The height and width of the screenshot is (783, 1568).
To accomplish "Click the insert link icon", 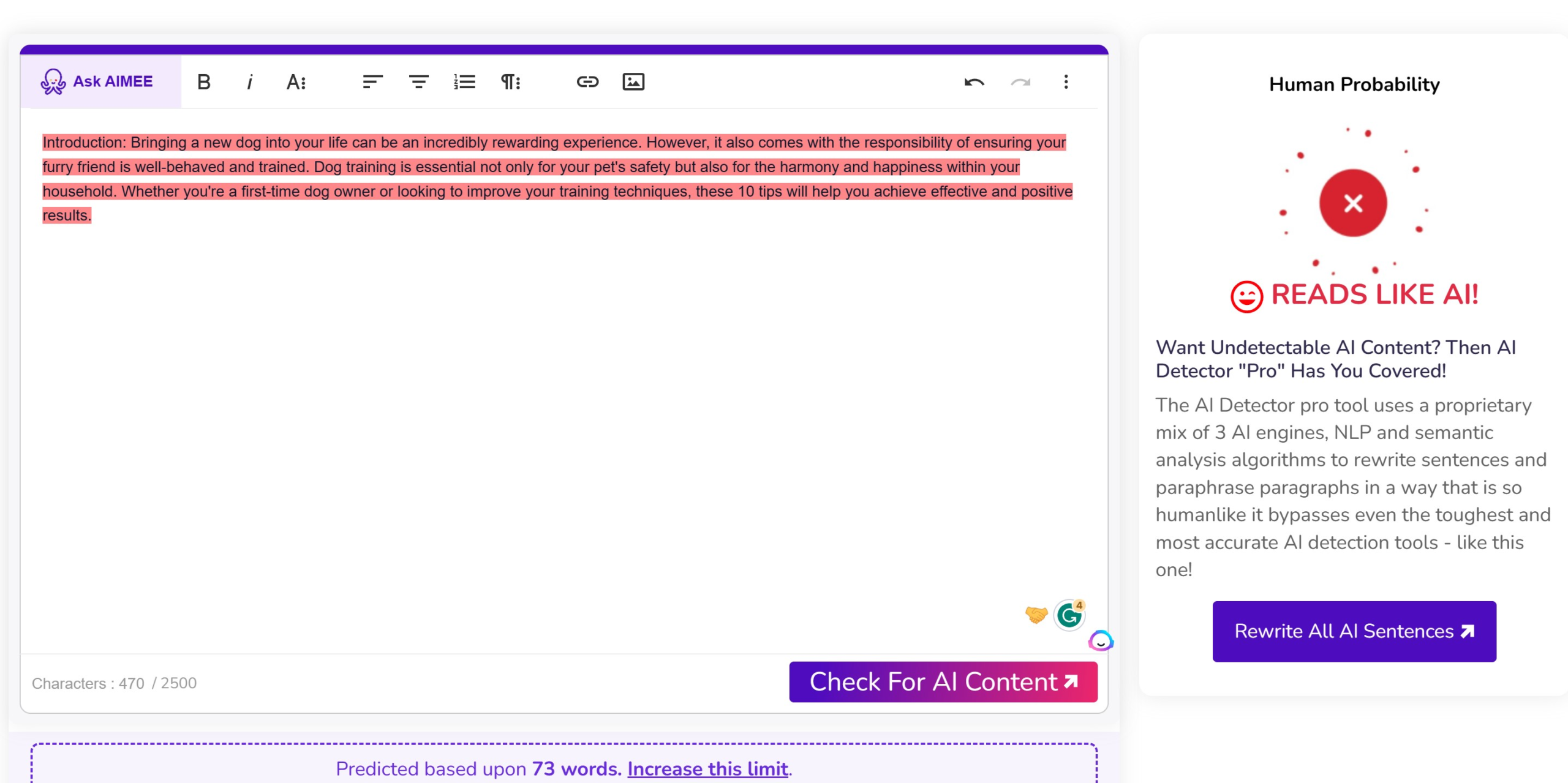I will click(587, 82).
